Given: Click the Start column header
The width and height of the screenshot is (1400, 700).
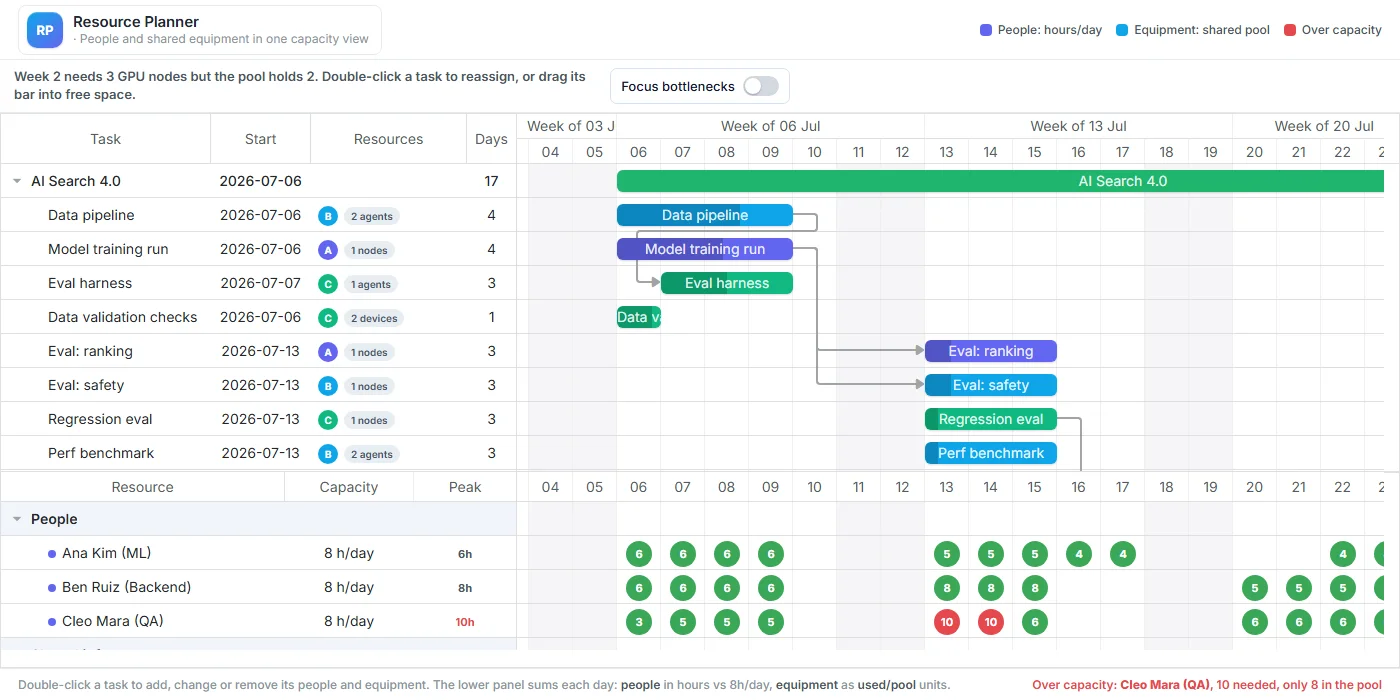Looking at the screenshot, I should click(x=260, y=139).
